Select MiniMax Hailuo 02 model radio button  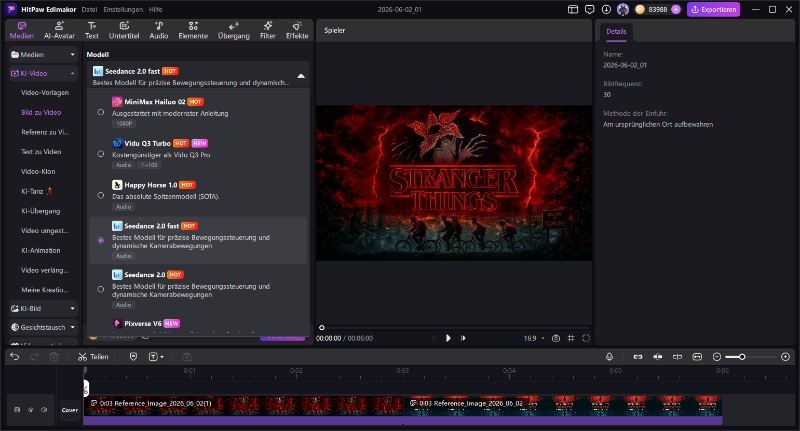(x=101, y=112)
